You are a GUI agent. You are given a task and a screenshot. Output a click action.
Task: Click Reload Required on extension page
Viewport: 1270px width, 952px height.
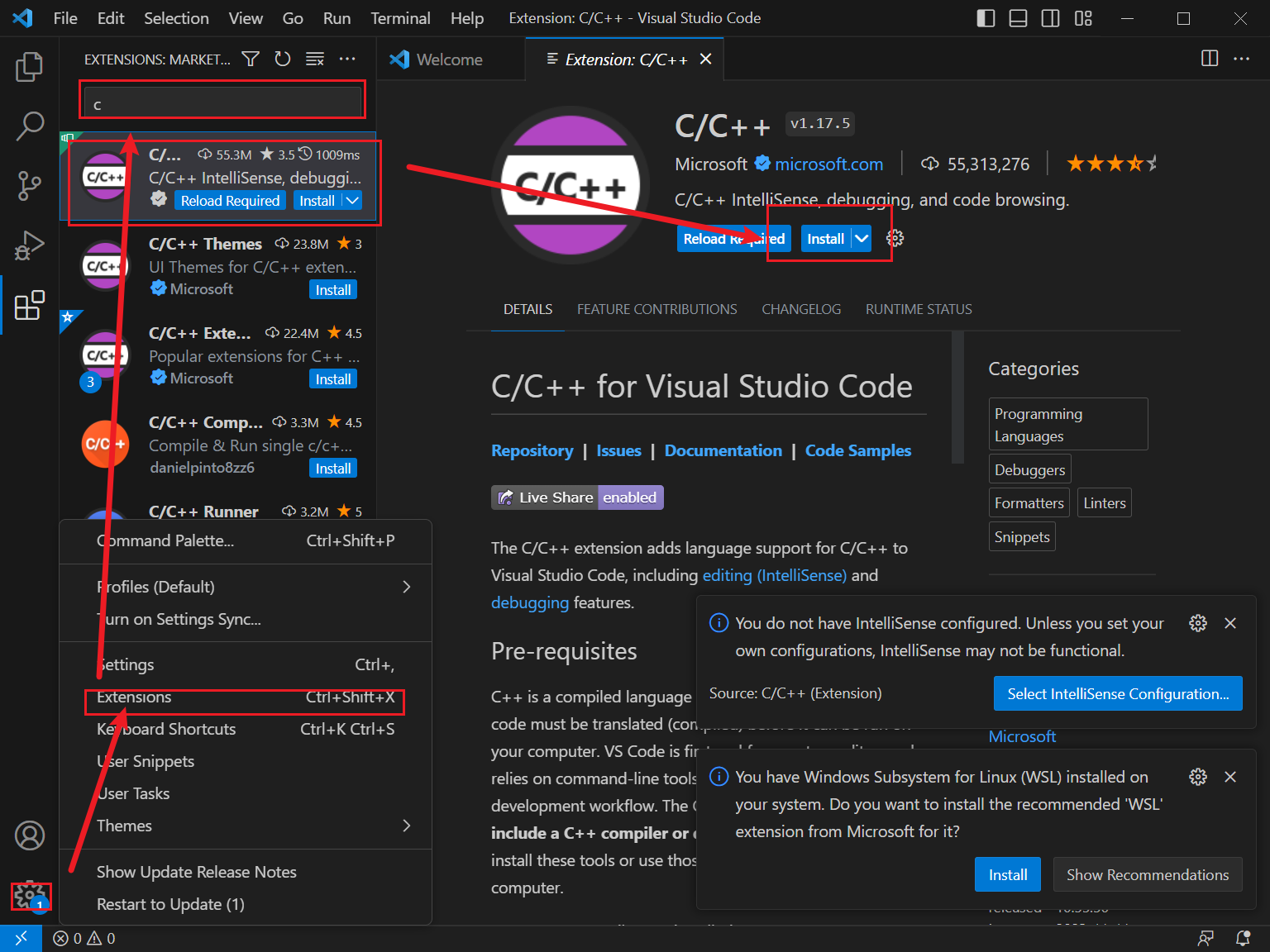coord(734,239)
